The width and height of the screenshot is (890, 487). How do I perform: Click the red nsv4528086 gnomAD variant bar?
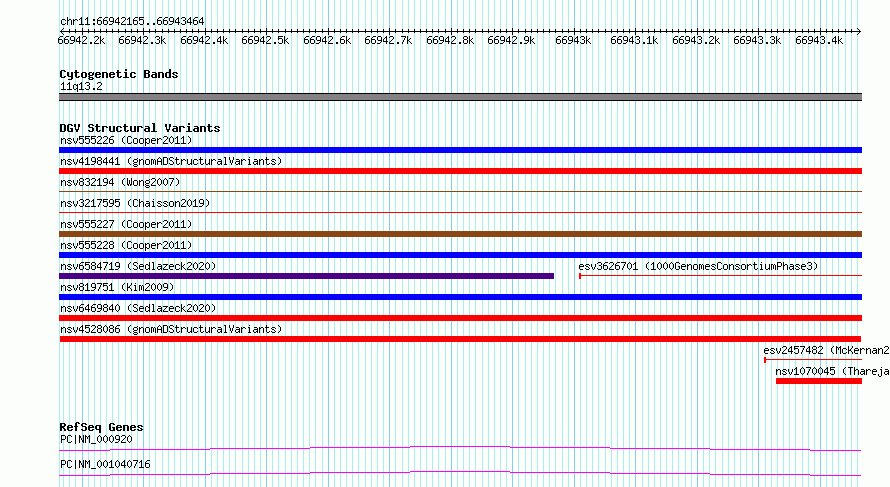[x=460, y=339]
